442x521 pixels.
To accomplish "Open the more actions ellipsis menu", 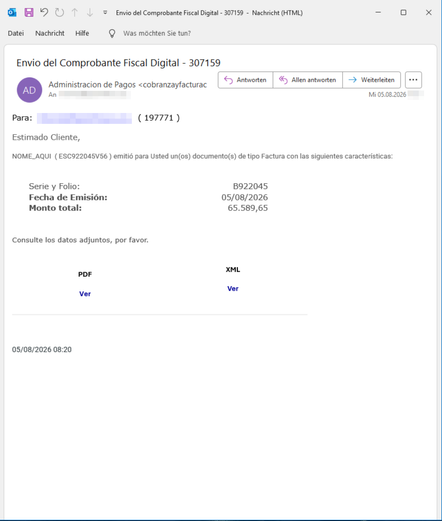I will pyautogui.click(x=413, y=80).
